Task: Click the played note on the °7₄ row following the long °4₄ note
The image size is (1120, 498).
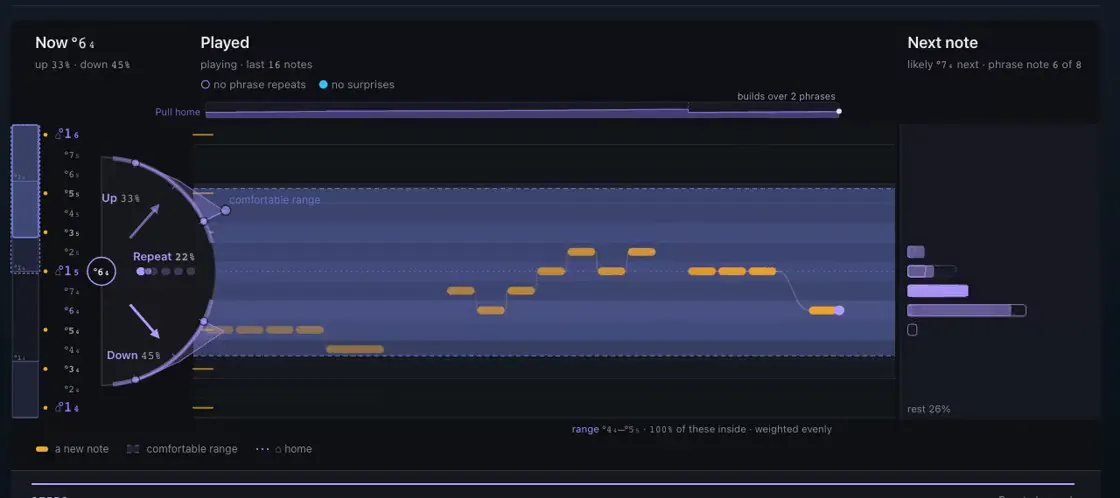Action: coord(461,291)
